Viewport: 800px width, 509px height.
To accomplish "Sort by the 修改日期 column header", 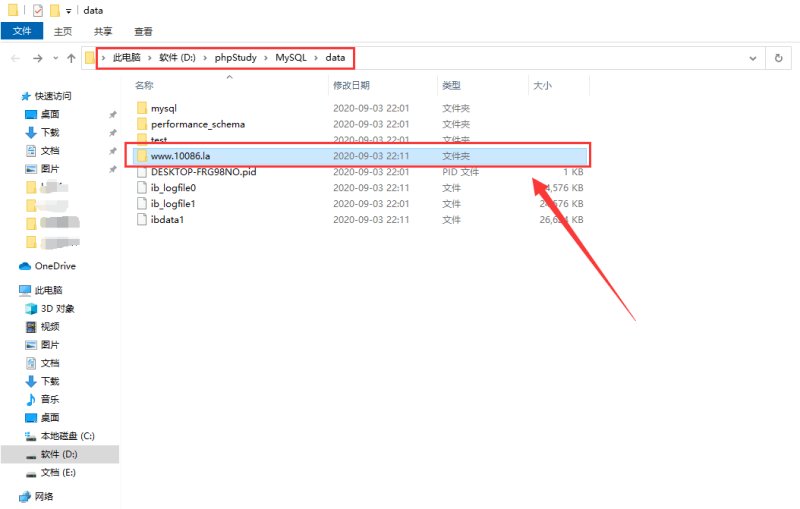I will (x=351, y=85).
